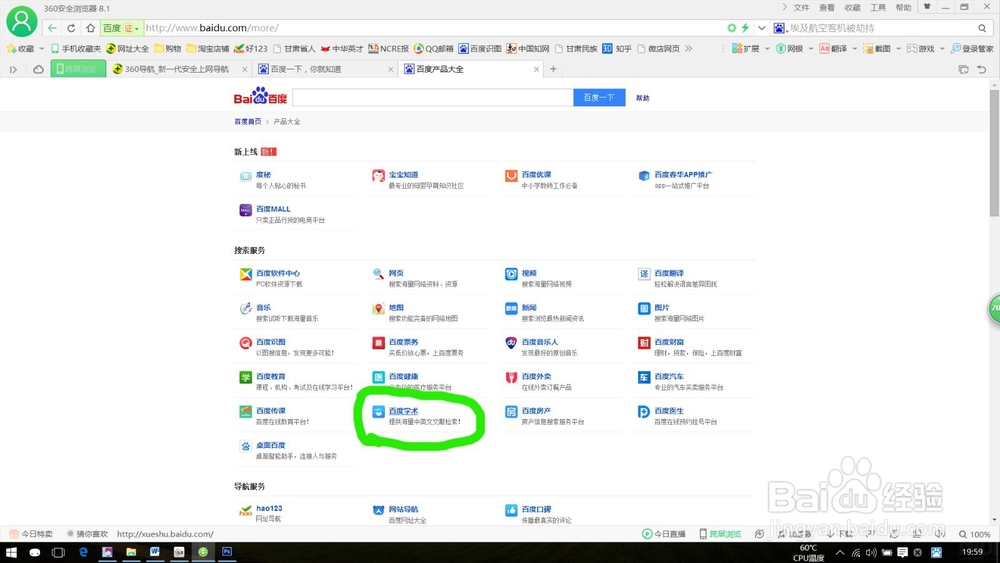Image resolution: width=1000 pixels, height=563 pixels.
Task: Show more bookmarks with the >> chevron
Action: (689, 48)
